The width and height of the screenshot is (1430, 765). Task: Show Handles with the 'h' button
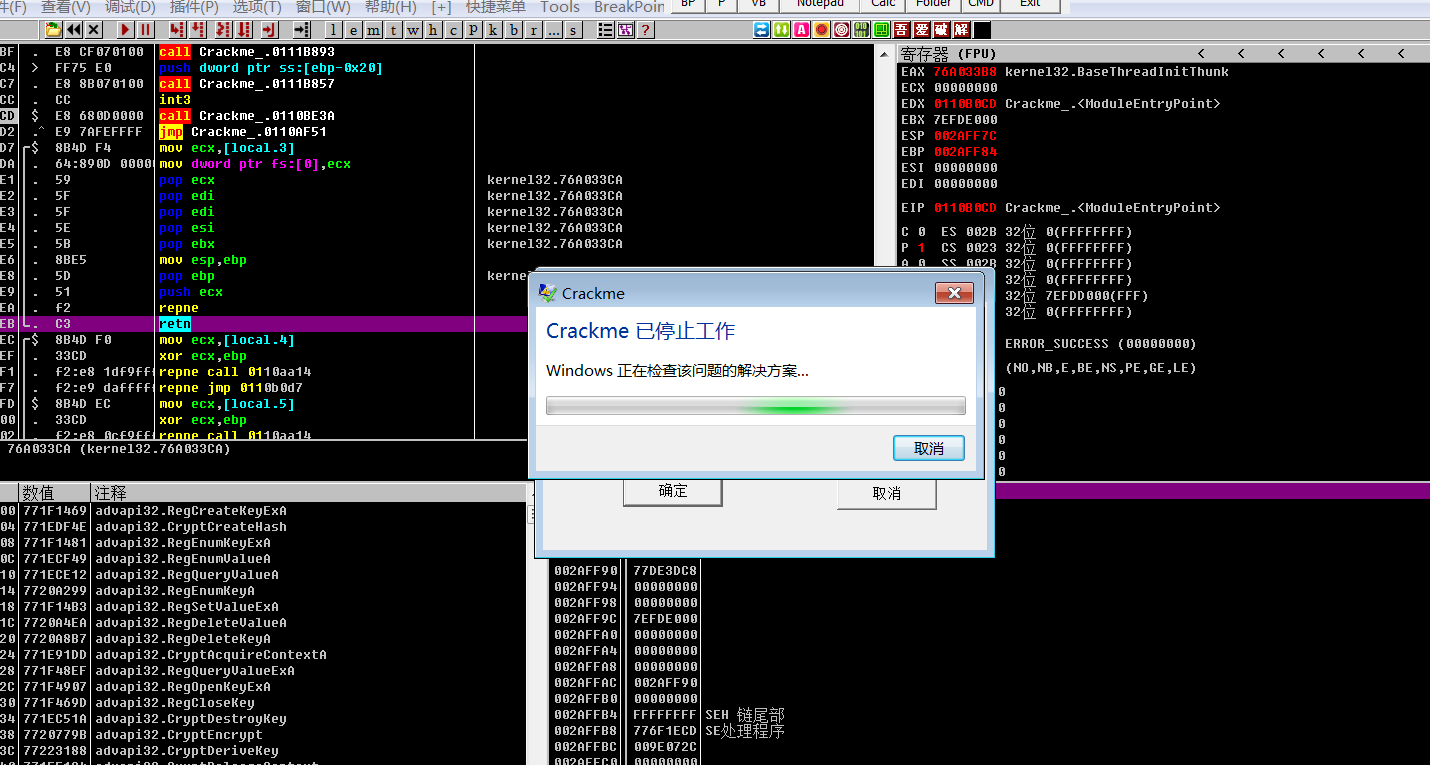433,30
